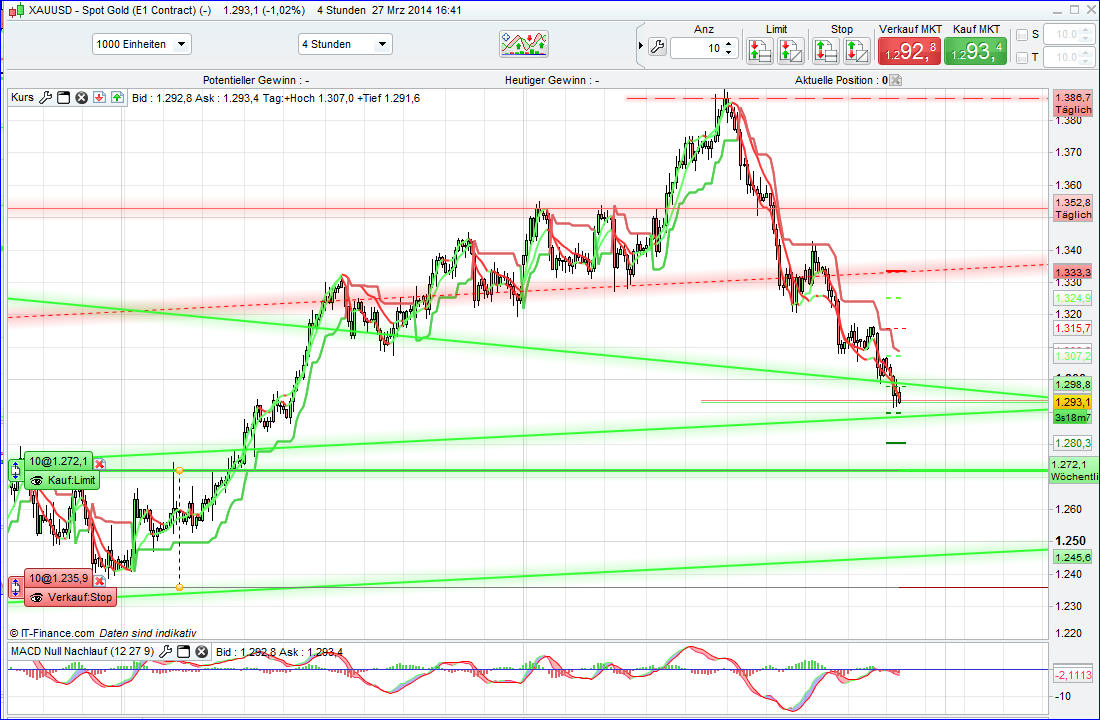Expand the black arrow beside the toolbar wrench

pos(640,45)
